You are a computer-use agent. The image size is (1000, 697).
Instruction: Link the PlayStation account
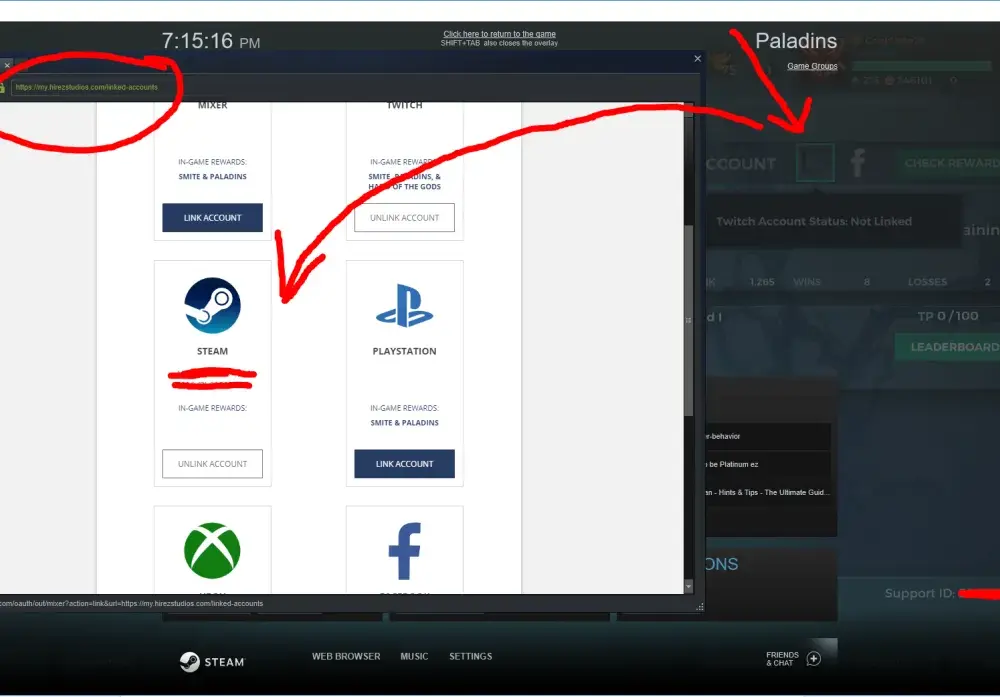point(404,464)
